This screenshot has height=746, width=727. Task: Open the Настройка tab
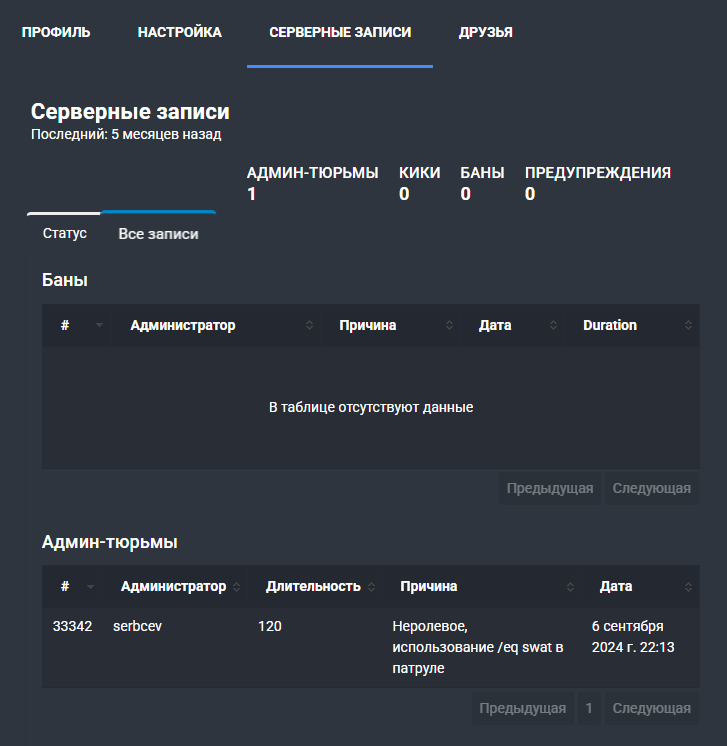coord(180,32)
